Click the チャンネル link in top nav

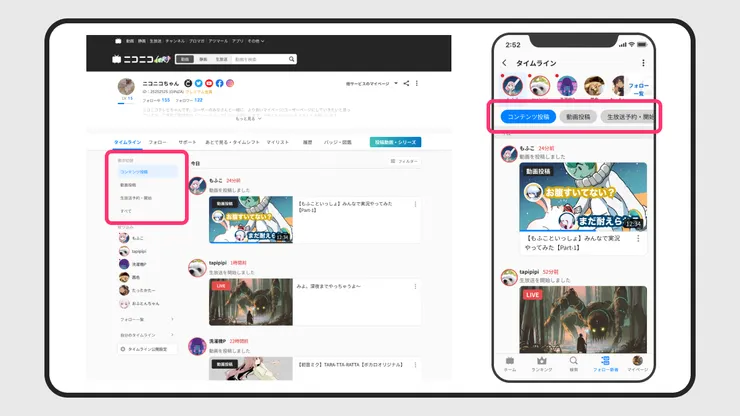[175, 41]
